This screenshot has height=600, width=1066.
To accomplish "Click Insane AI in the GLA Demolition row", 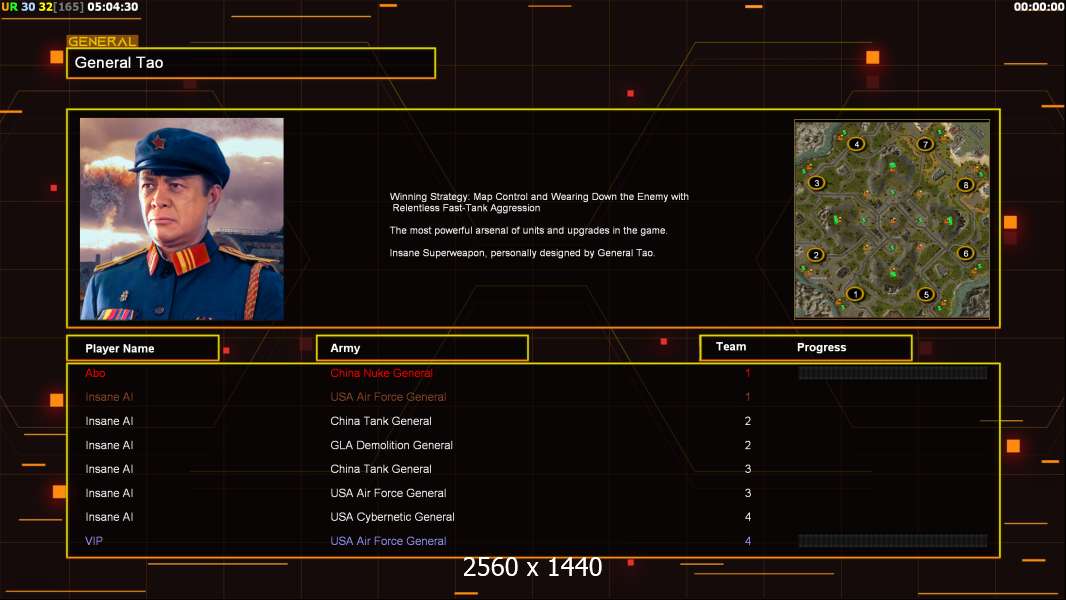I will click(x=109, y=445).
